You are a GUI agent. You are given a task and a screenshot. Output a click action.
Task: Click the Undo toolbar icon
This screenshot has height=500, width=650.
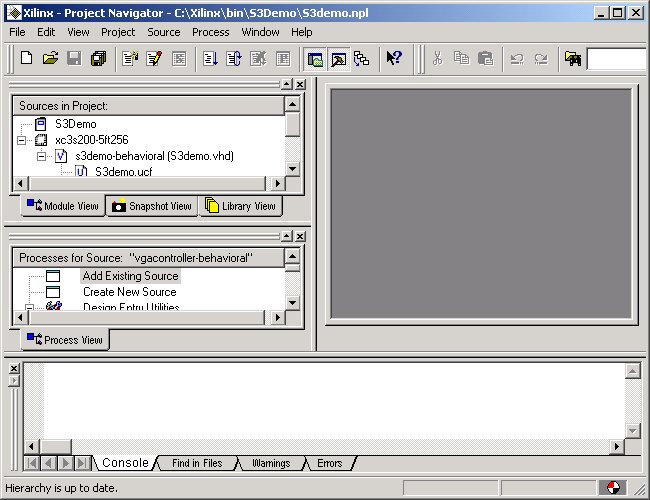[517, 59]
